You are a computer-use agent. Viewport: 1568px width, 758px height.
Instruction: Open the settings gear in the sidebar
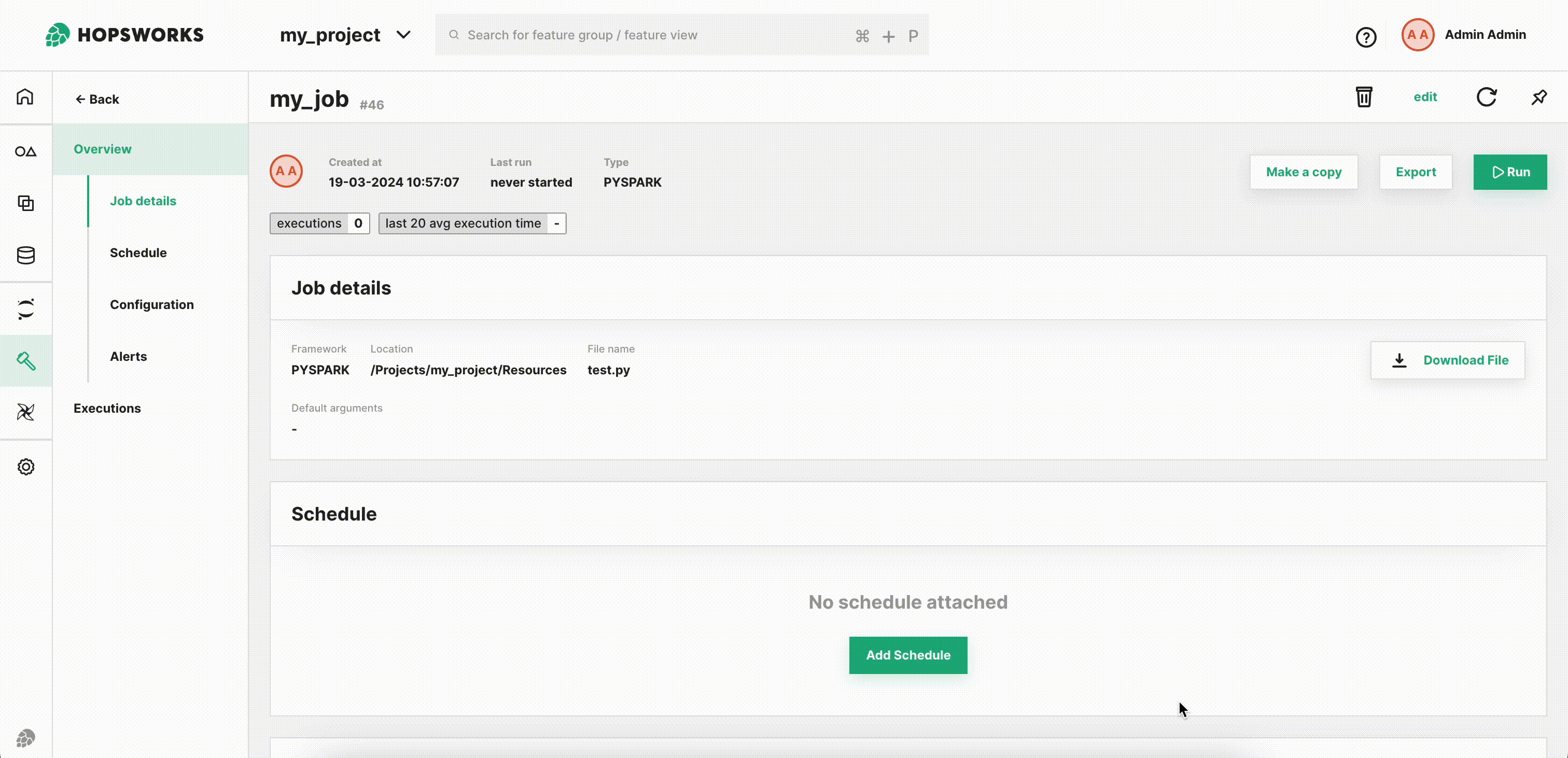click(25, 467)
